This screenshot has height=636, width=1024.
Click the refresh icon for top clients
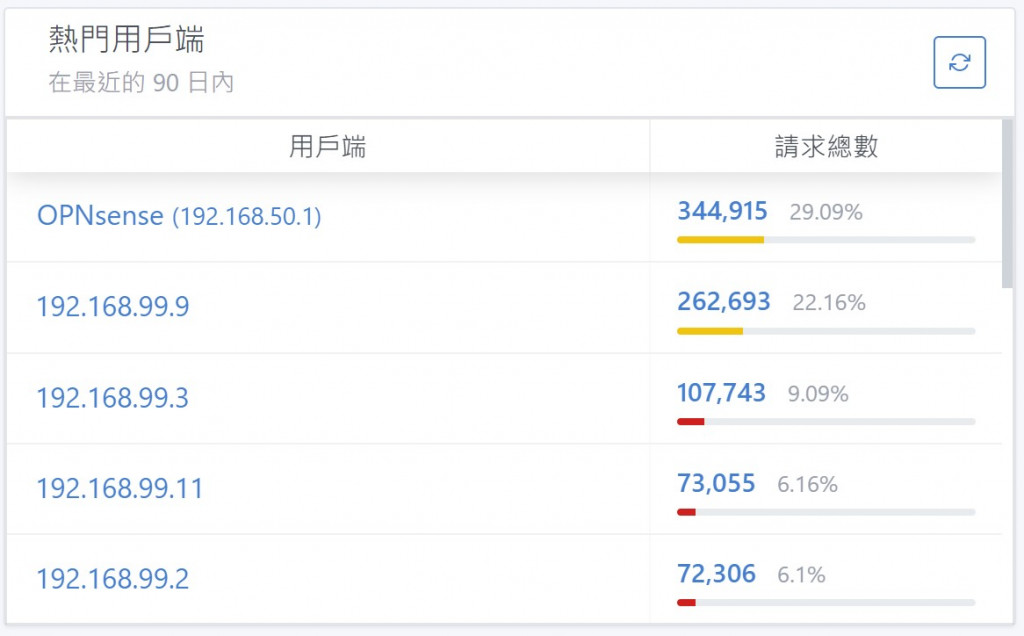pyautogui.click(x=959, y=63)
